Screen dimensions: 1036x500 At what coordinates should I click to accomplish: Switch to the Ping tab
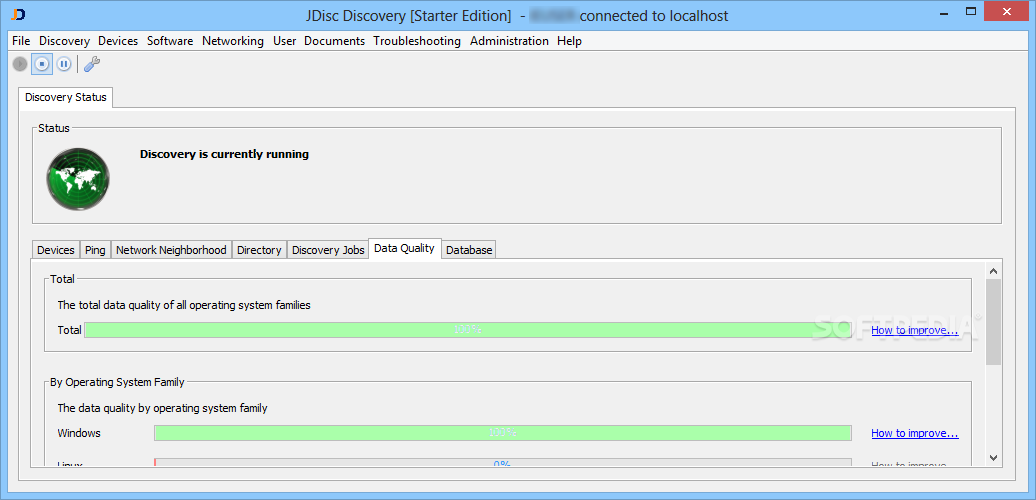(95, 250)
